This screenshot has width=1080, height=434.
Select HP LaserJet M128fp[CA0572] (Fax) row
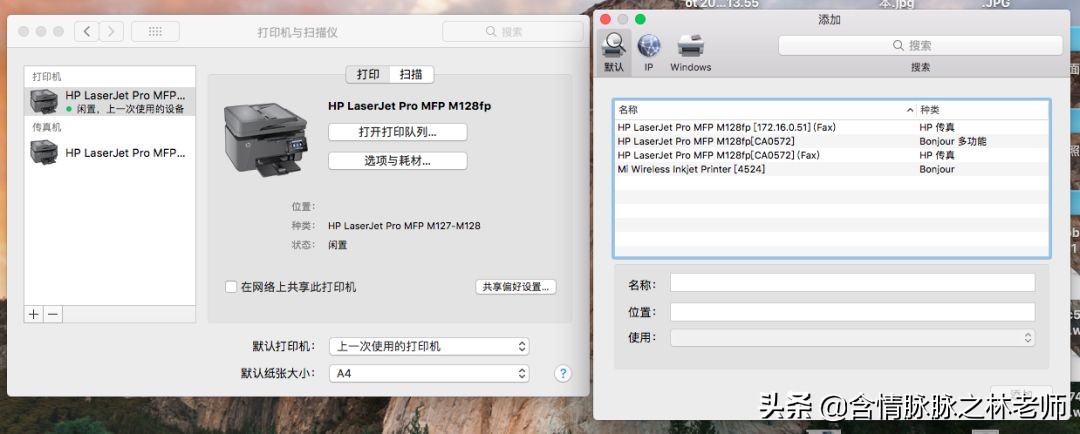(831, 155)
